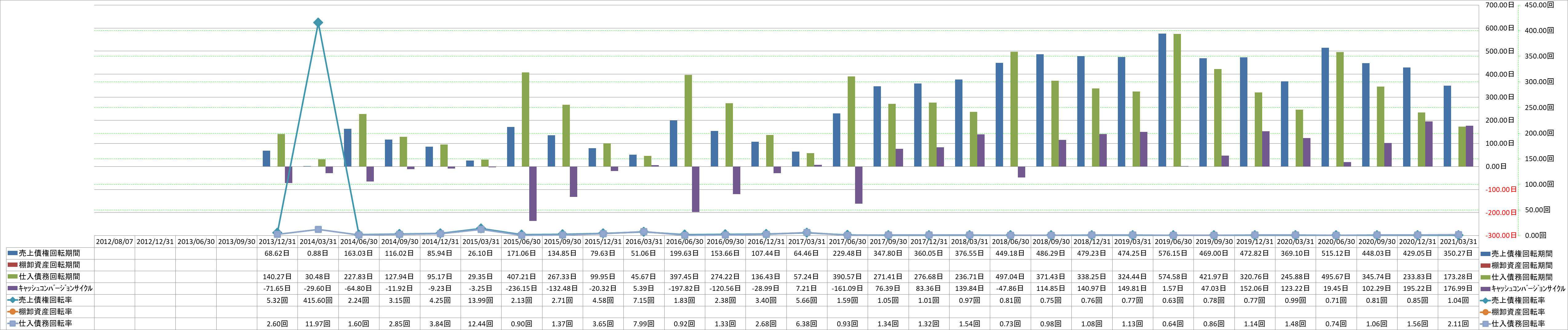The height and width of the screenshot is (330, 1568).
Task: Click the green swatch beside 仕入債務回転期間 in the table row header
Action: pos(13,276)
